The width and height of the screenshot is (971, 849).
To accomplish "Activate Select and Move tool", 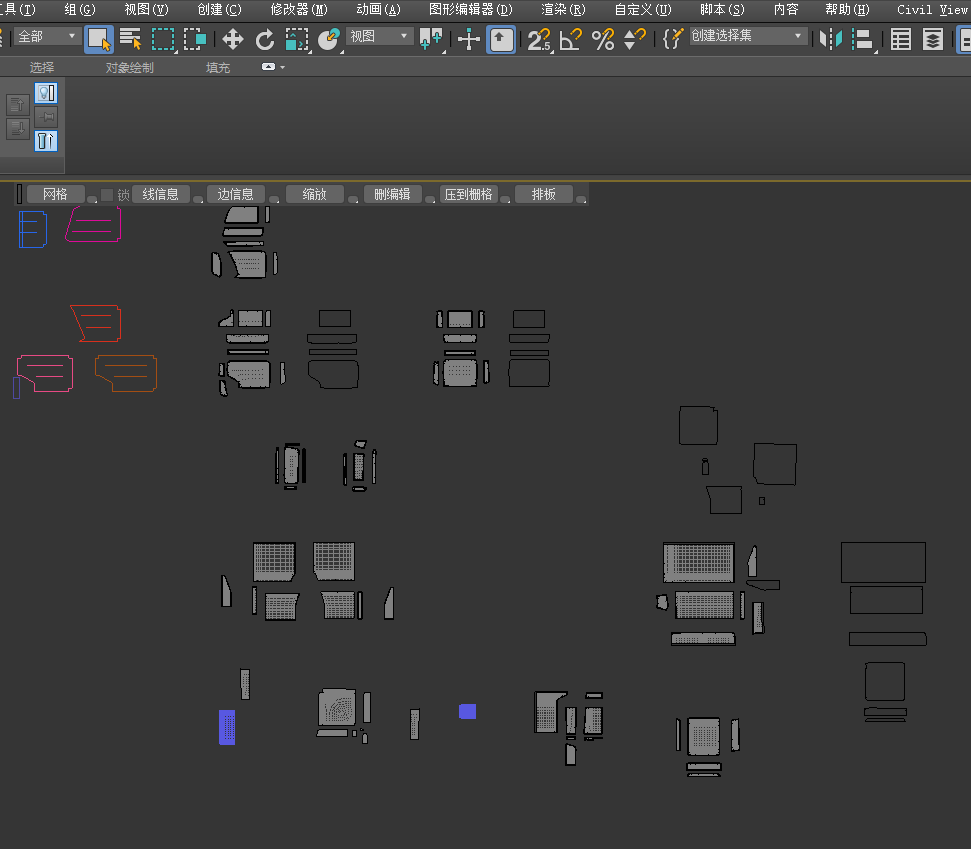I will point(232,40).
